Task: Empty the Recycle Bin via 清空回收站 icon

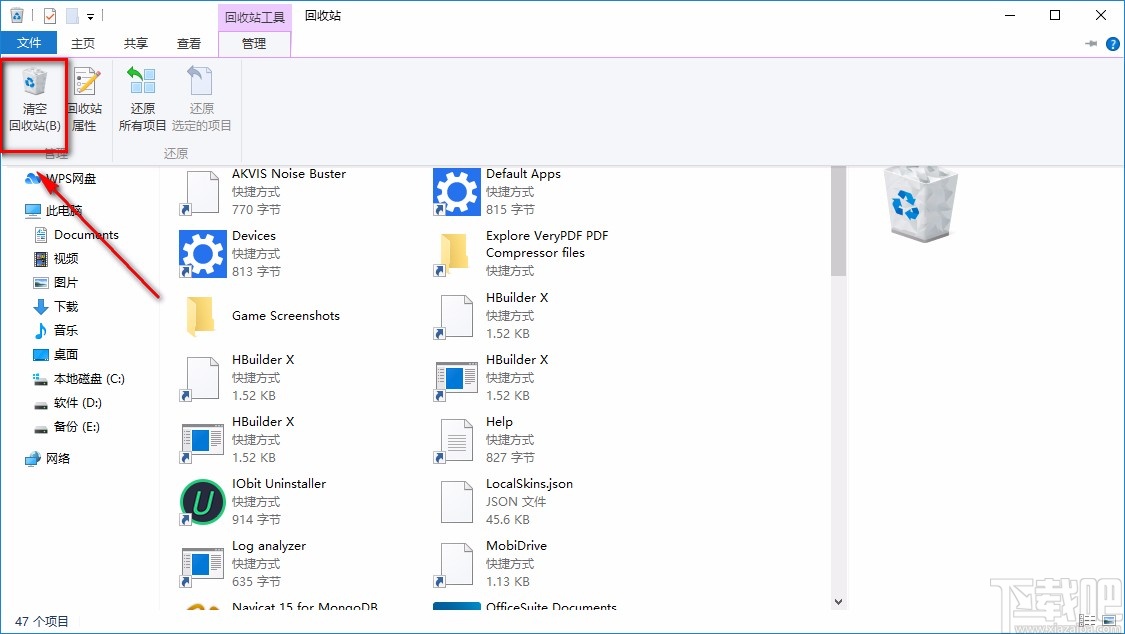Action: tap(35, 100)
